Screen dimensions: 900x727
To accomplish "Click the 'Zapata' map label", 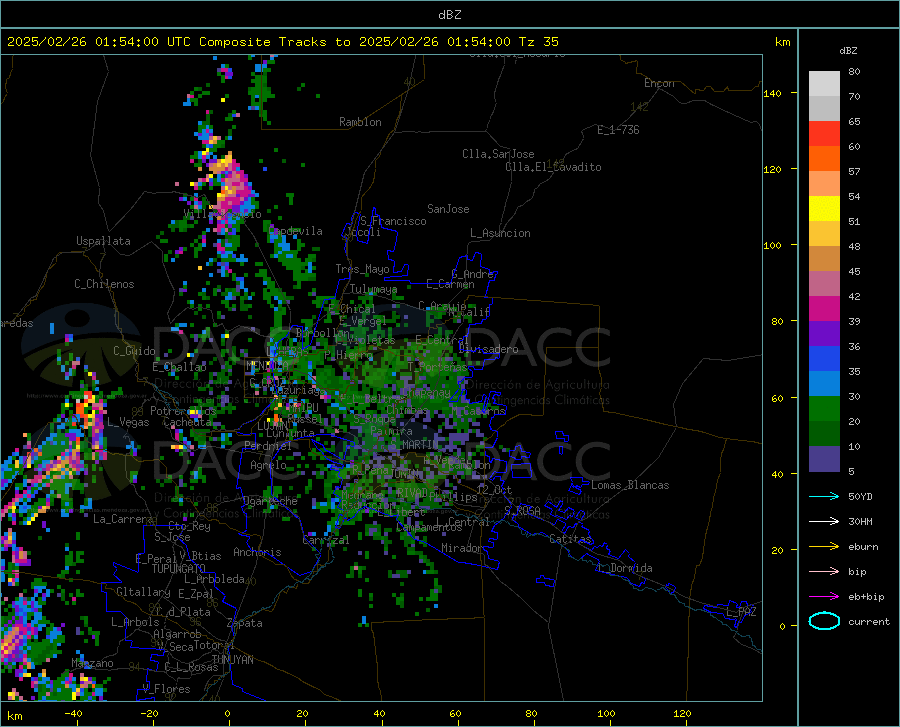I will [245, 623].
